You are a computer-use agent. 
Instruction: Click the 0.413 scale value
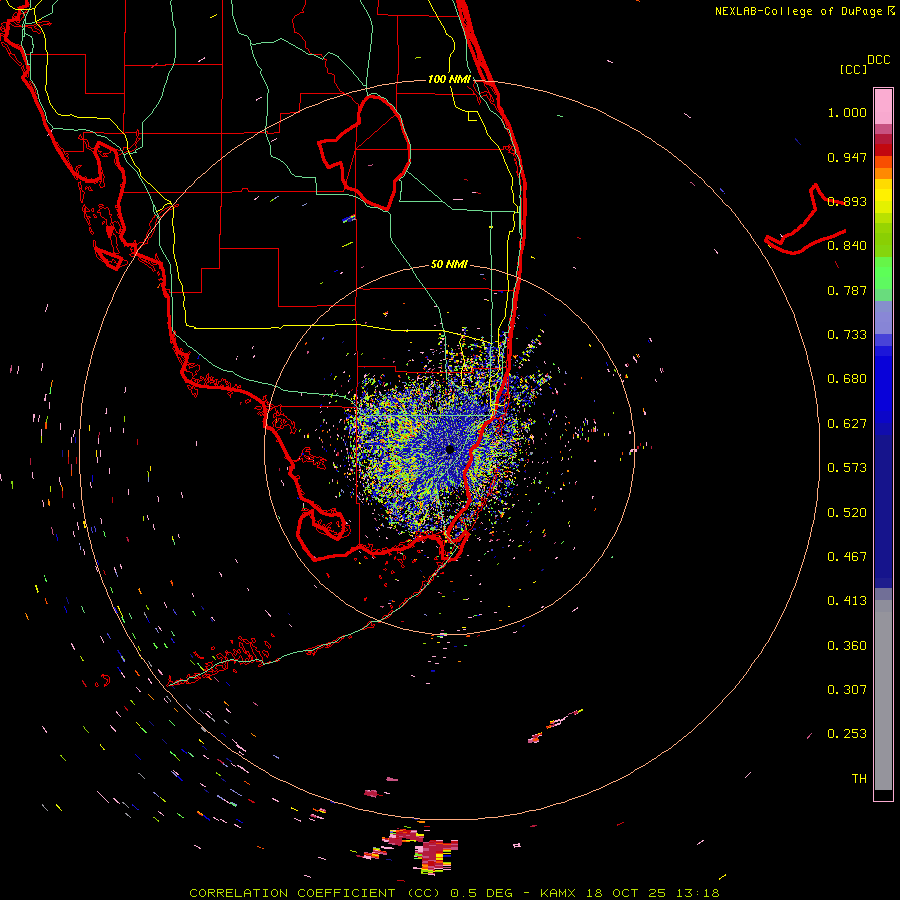[x=847, y=601]
